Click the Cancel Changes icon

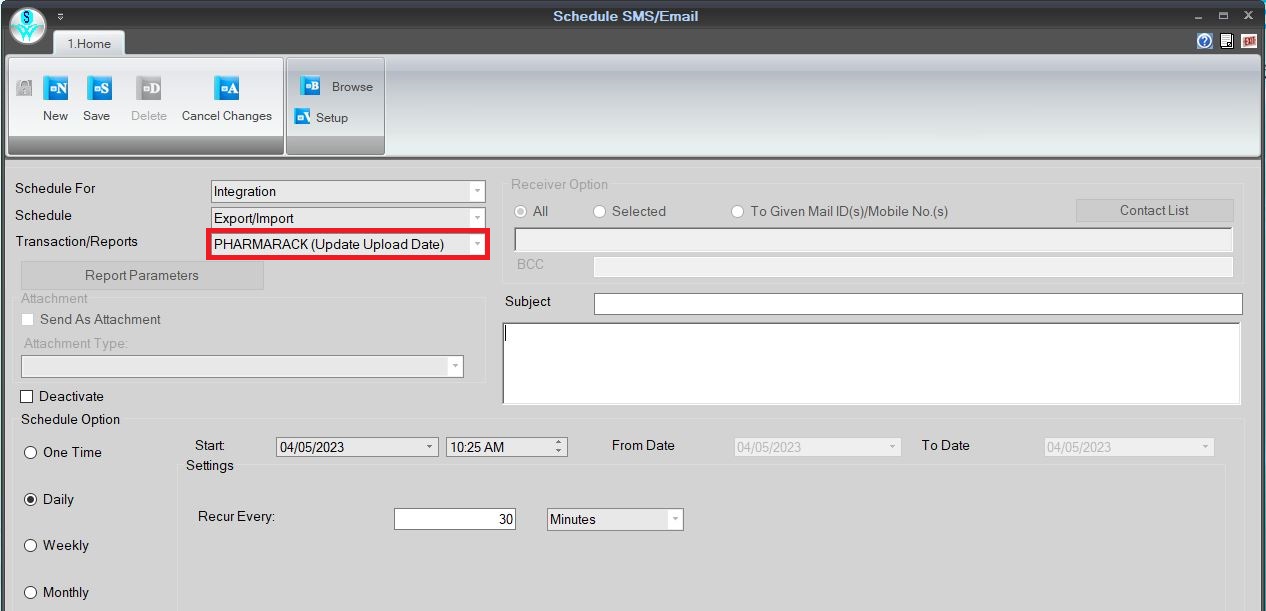pyautogui.click(x=227, y=88)
